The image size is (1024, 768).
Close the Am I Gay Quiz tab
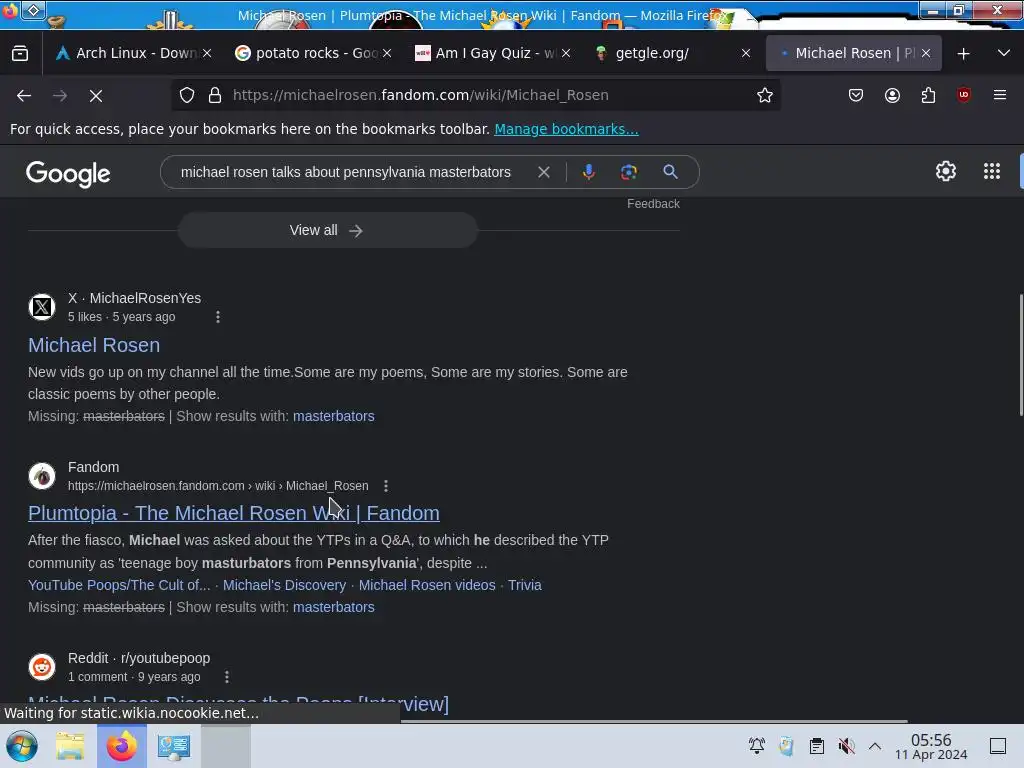click(x=566, y=54)
